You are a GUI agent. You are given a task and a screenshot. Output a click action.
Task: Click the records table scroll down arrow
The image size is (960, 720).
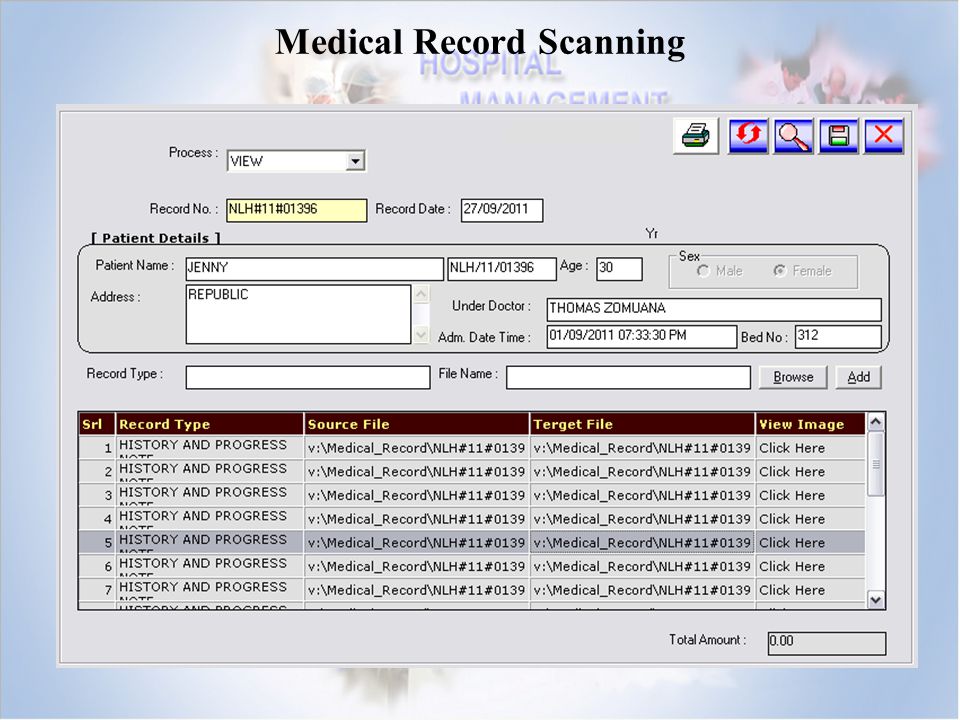pos(876,600)
